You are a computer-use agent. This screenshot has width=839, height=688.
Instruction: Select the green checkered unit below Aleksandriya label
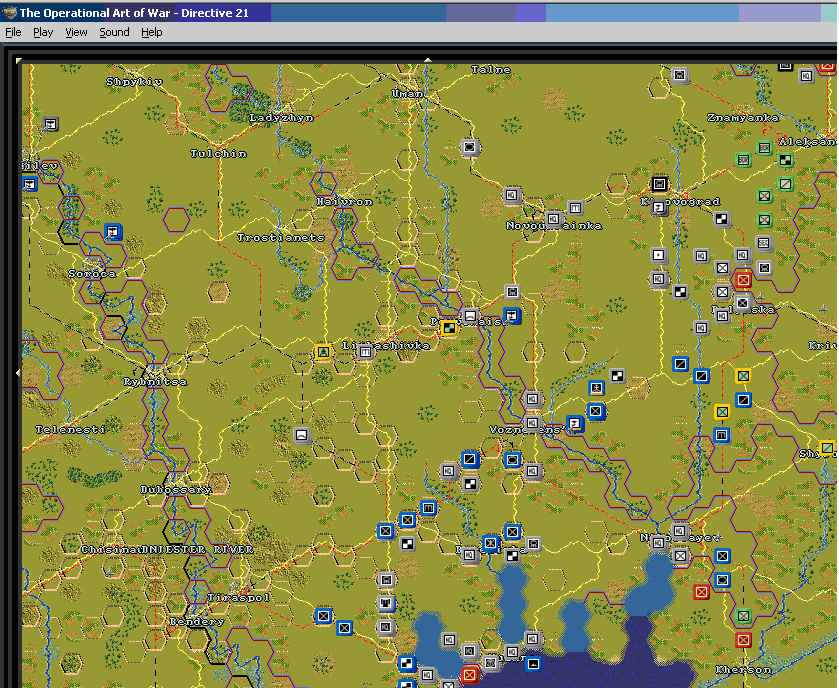tap(785, 159)
